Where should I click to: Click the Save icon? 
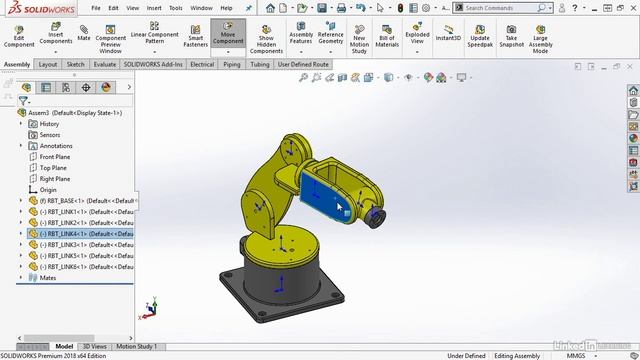pyautogui.click(x=322, y=8)
